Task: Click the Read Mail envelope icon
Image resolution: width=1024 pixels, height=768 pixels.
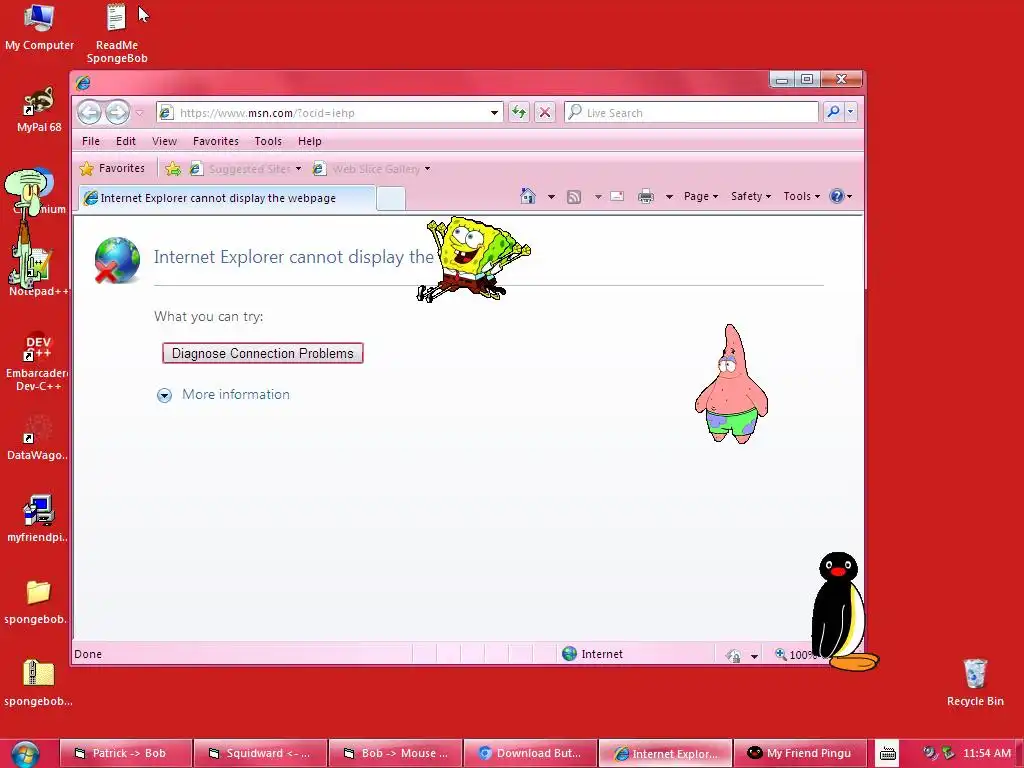Action: [617, 196]
